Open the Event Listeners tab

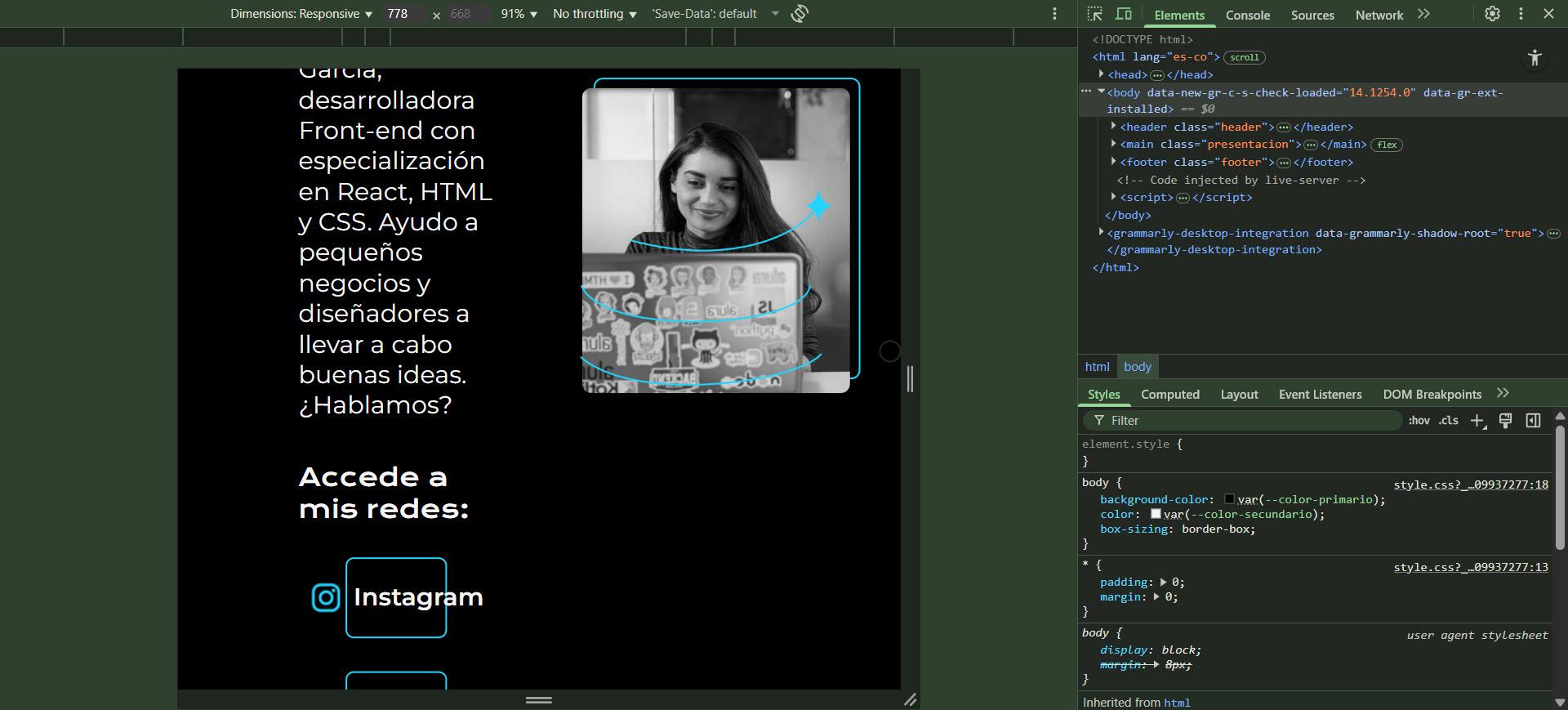[x=1321, y=395]
